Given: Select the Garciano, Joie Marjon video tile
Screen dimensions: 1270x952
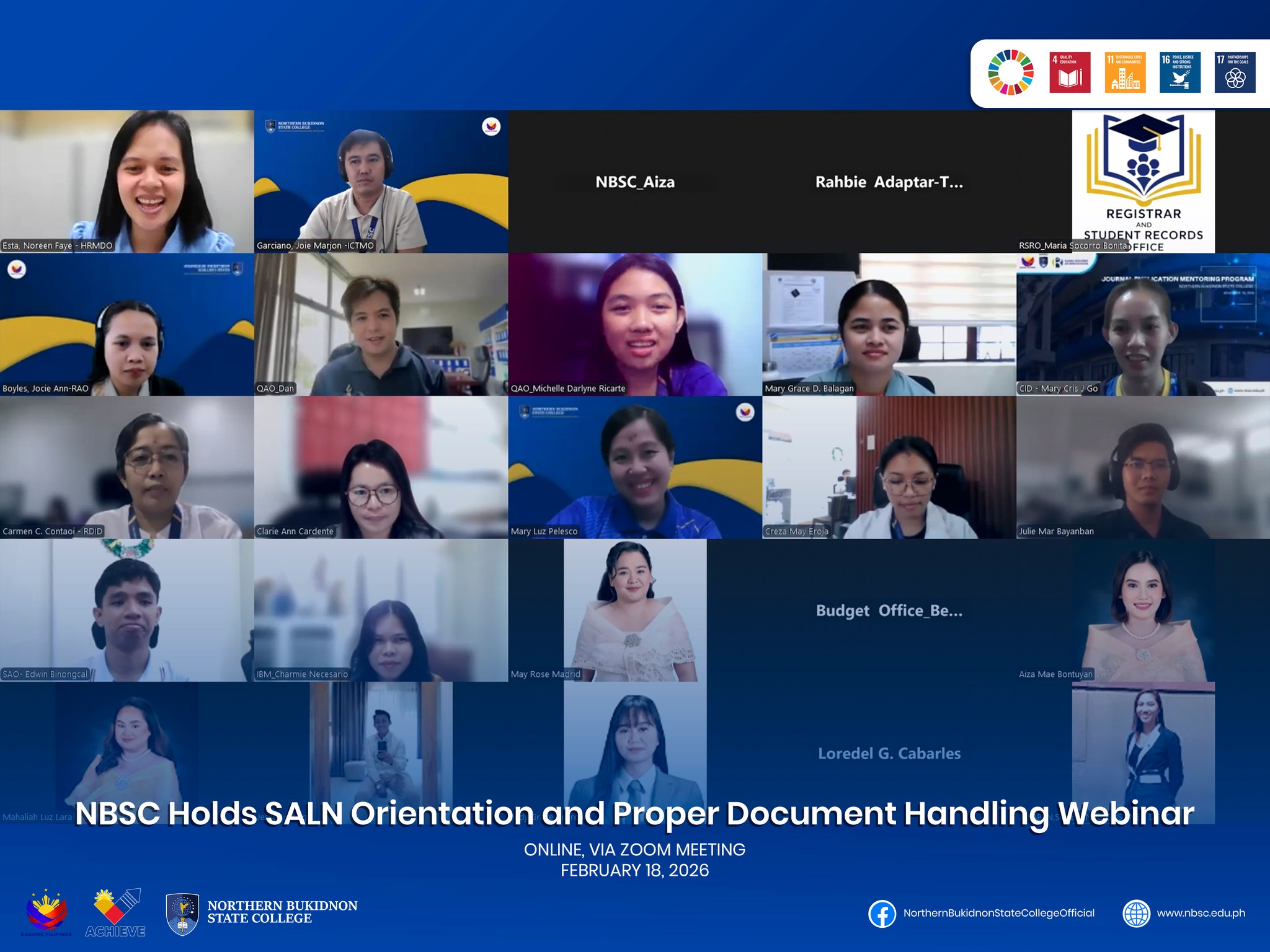Looking at the screenshot, I should click(381, 181).
